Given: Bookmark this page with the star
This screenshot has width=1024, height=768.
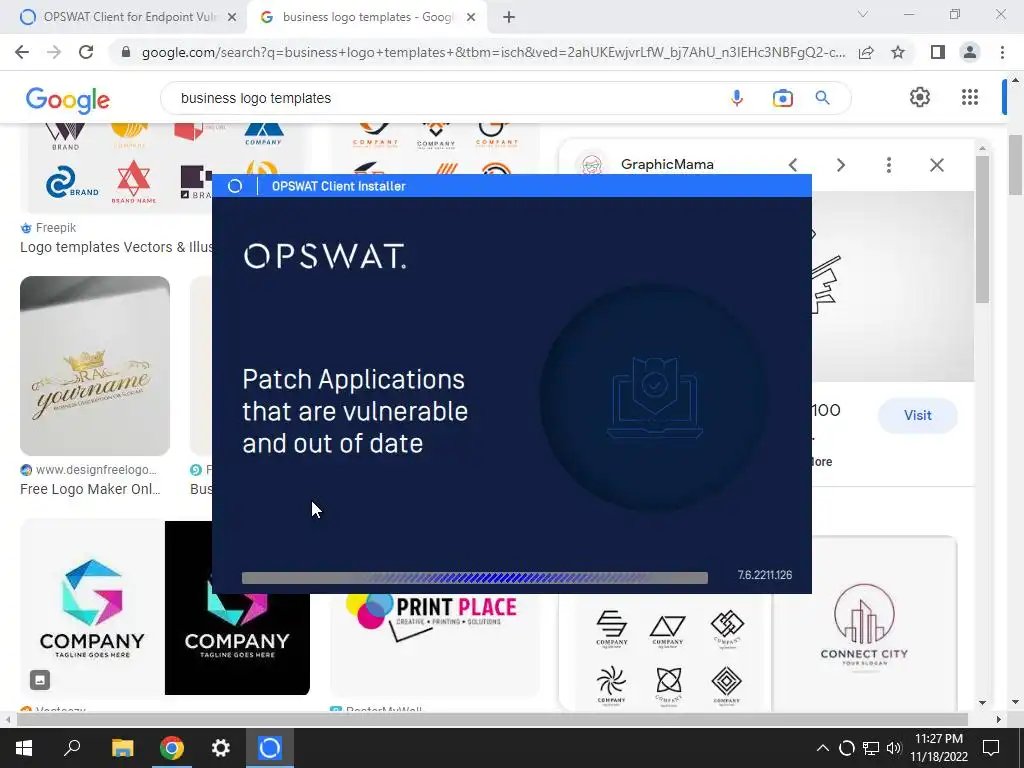Looking at the screenshot, I should pyautogui.click(x=898, y=52).
